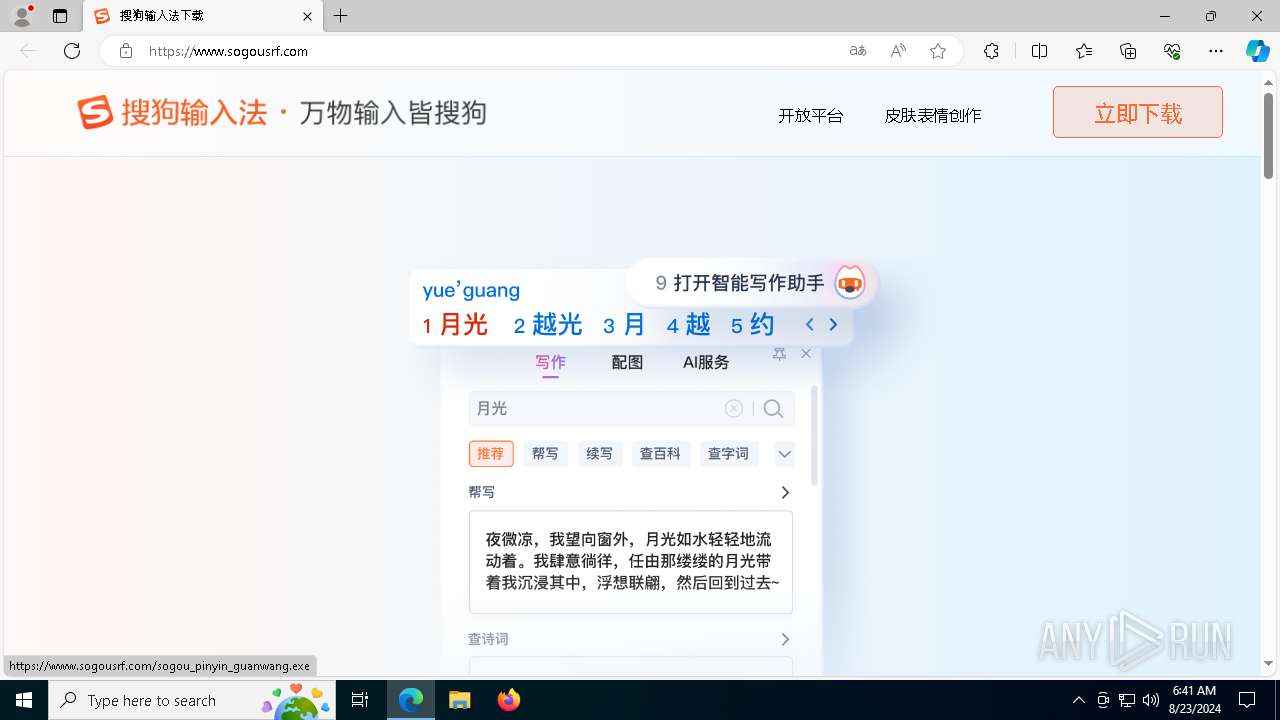Go back to the previous page

28,51
